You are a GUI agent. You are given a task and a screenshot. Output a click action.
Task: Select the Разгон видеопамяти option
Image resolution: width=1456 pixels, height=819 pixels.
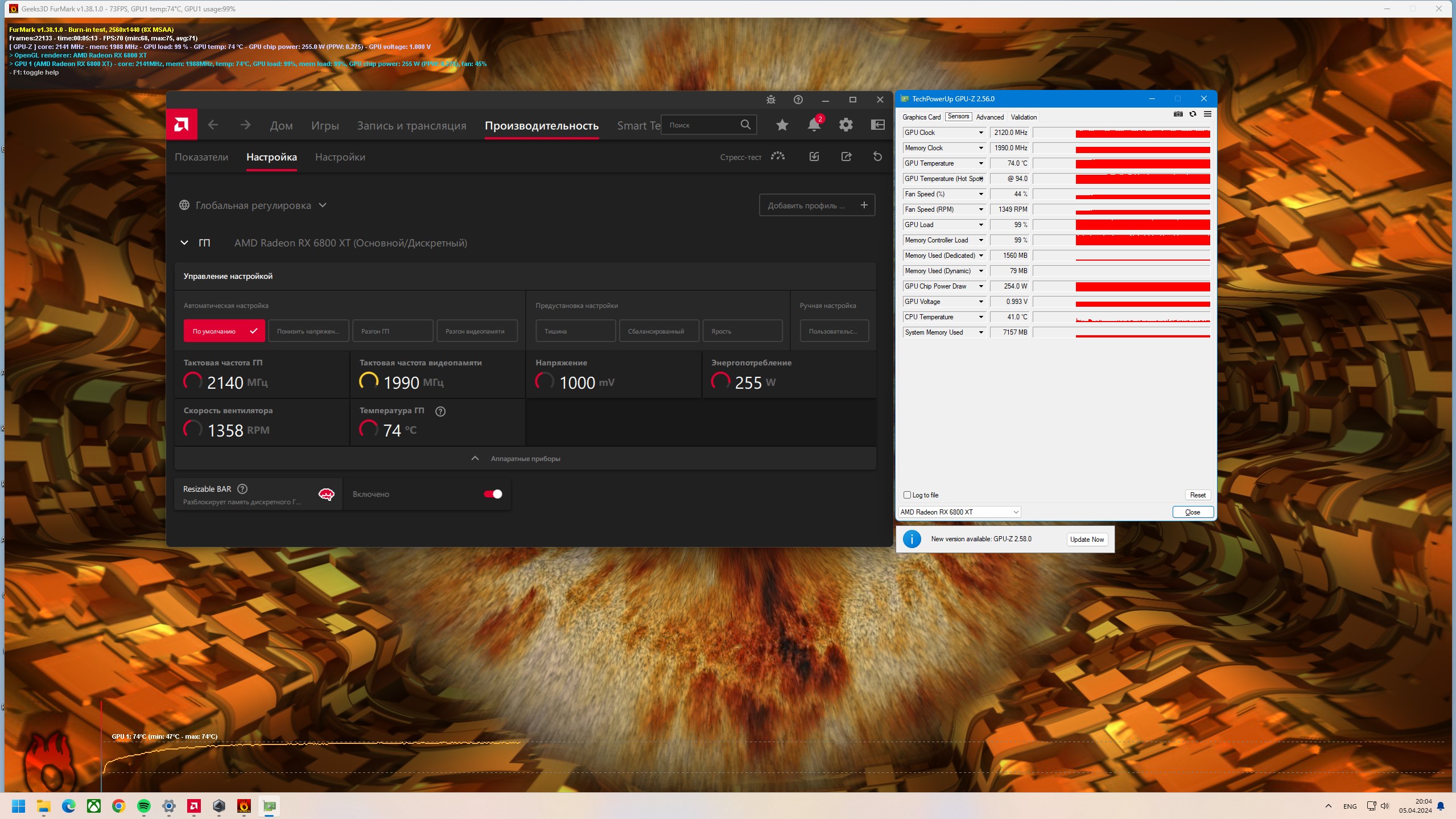(x=477, y=331)
